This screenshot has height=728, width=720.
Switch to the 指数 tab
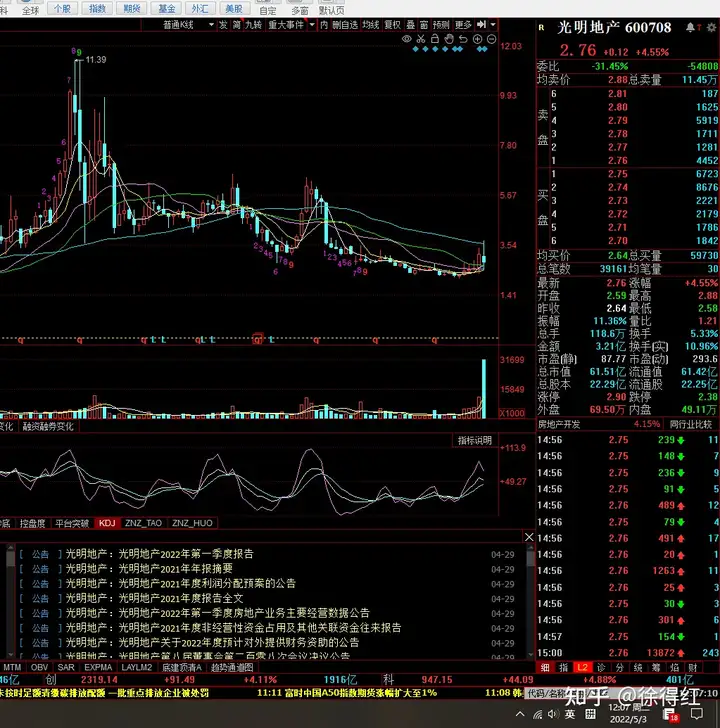click(97, 8)
